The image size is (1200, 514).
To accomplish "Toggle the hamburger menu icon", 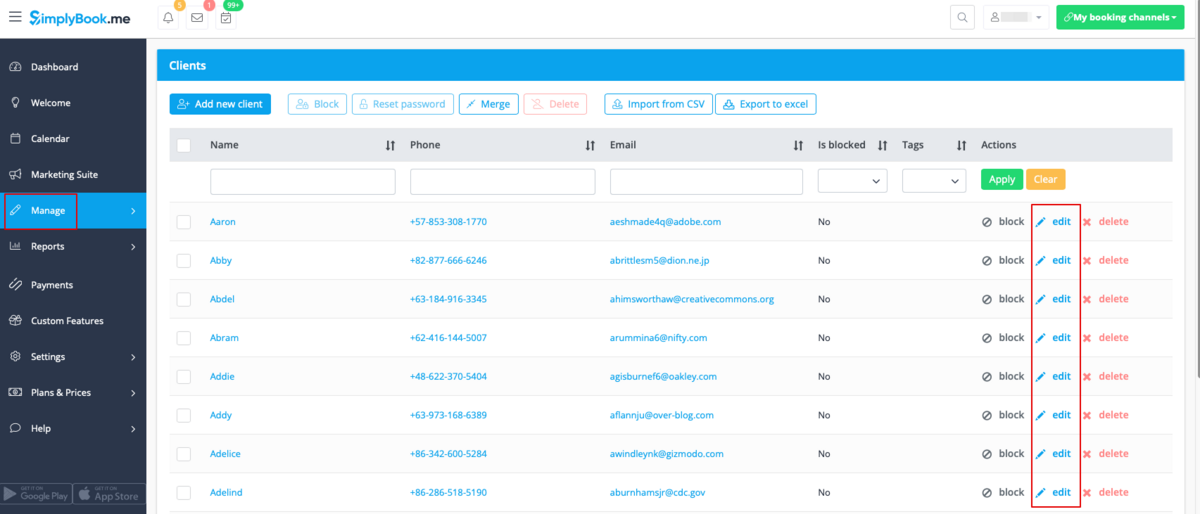I will 15,17.
